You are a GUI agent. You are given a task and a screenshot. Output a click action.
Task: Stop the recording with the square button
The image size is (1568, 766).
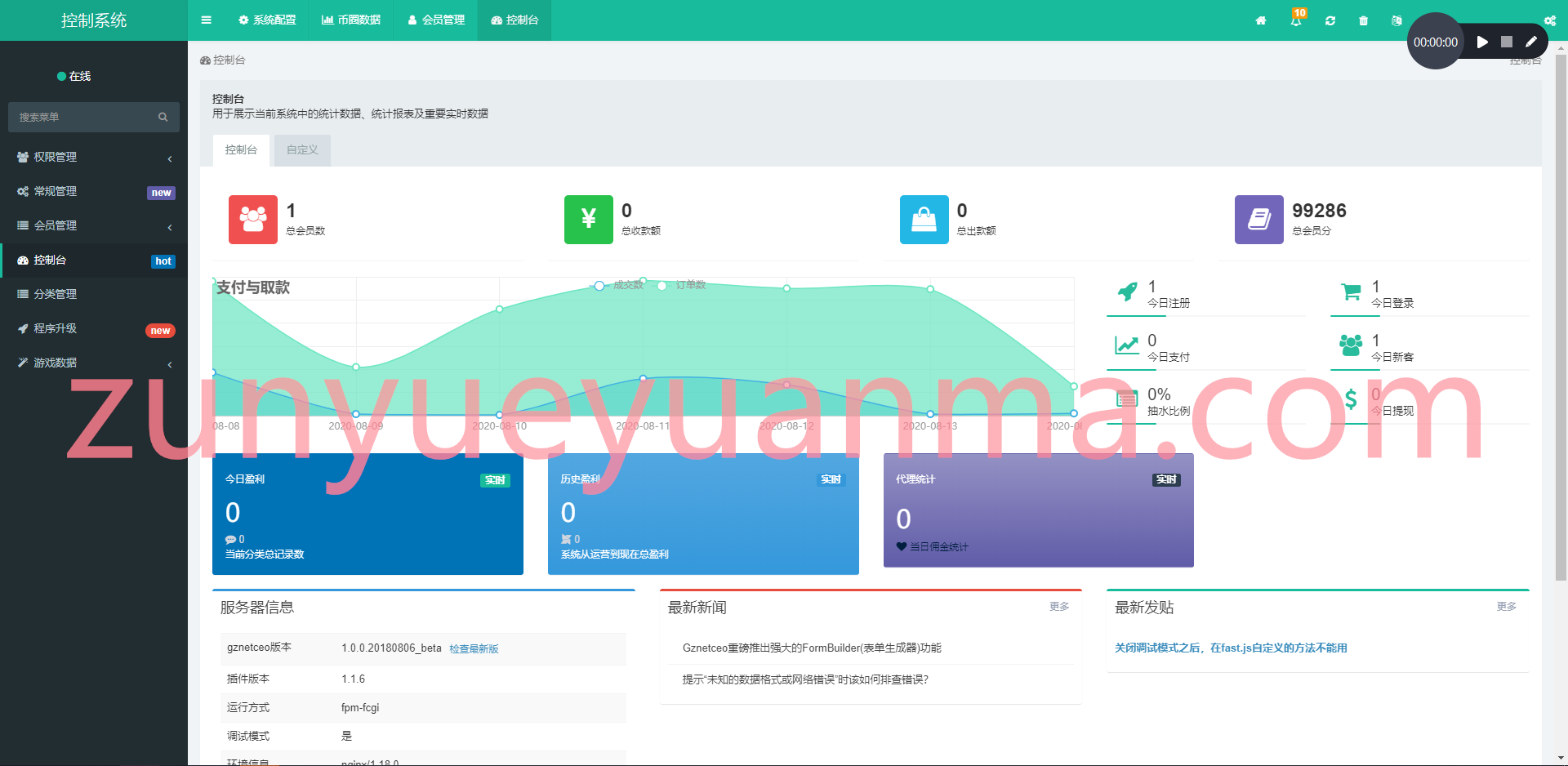tap(1507, 42)
